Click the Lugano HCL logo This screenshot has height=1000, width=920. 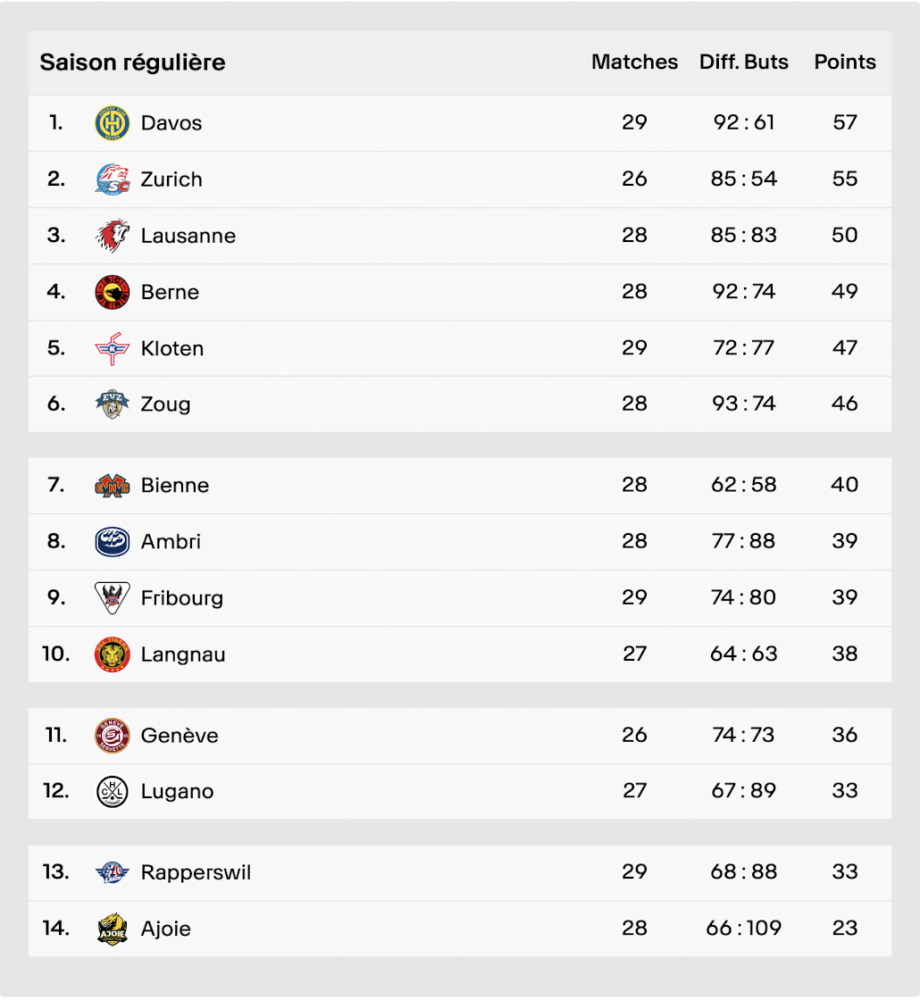(x=112, y=791)
